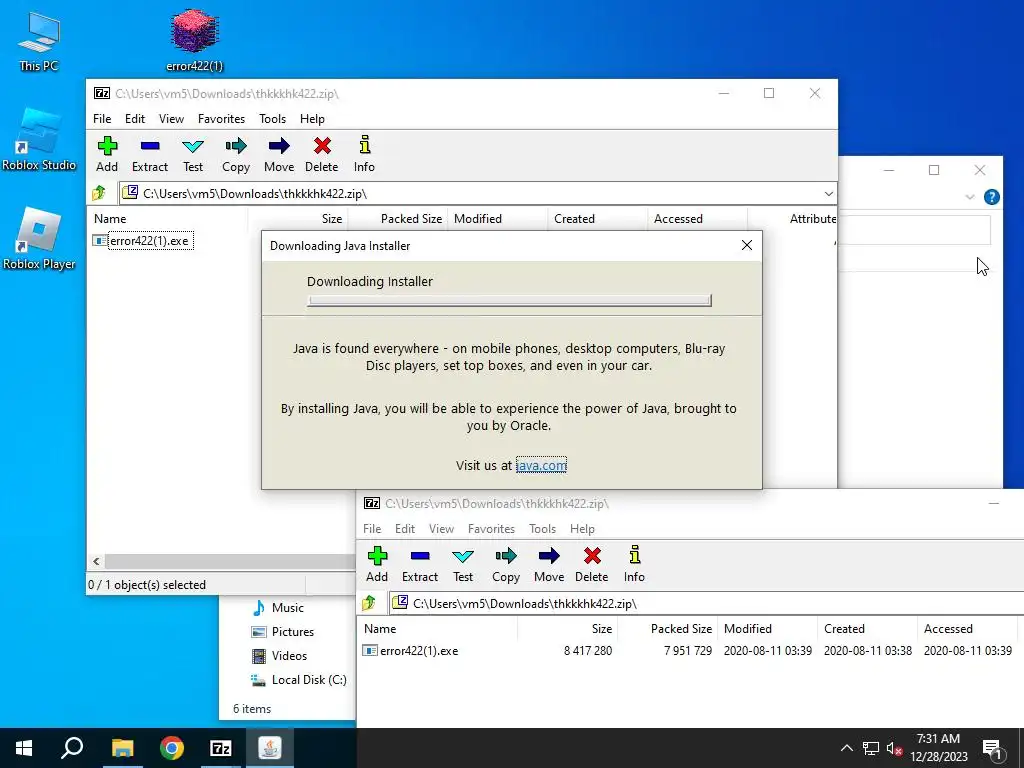1024x768 pixels.
Task: Click the Explorer window search box
Action: coord(914,230)
